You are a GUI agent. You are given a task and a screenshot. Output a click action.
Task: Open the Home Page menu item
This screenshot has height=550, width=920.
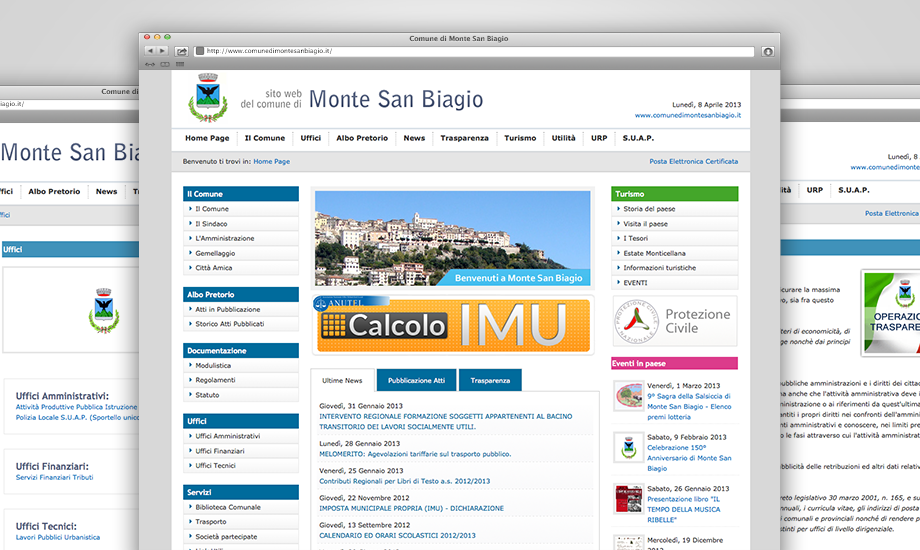coord(207,138)
